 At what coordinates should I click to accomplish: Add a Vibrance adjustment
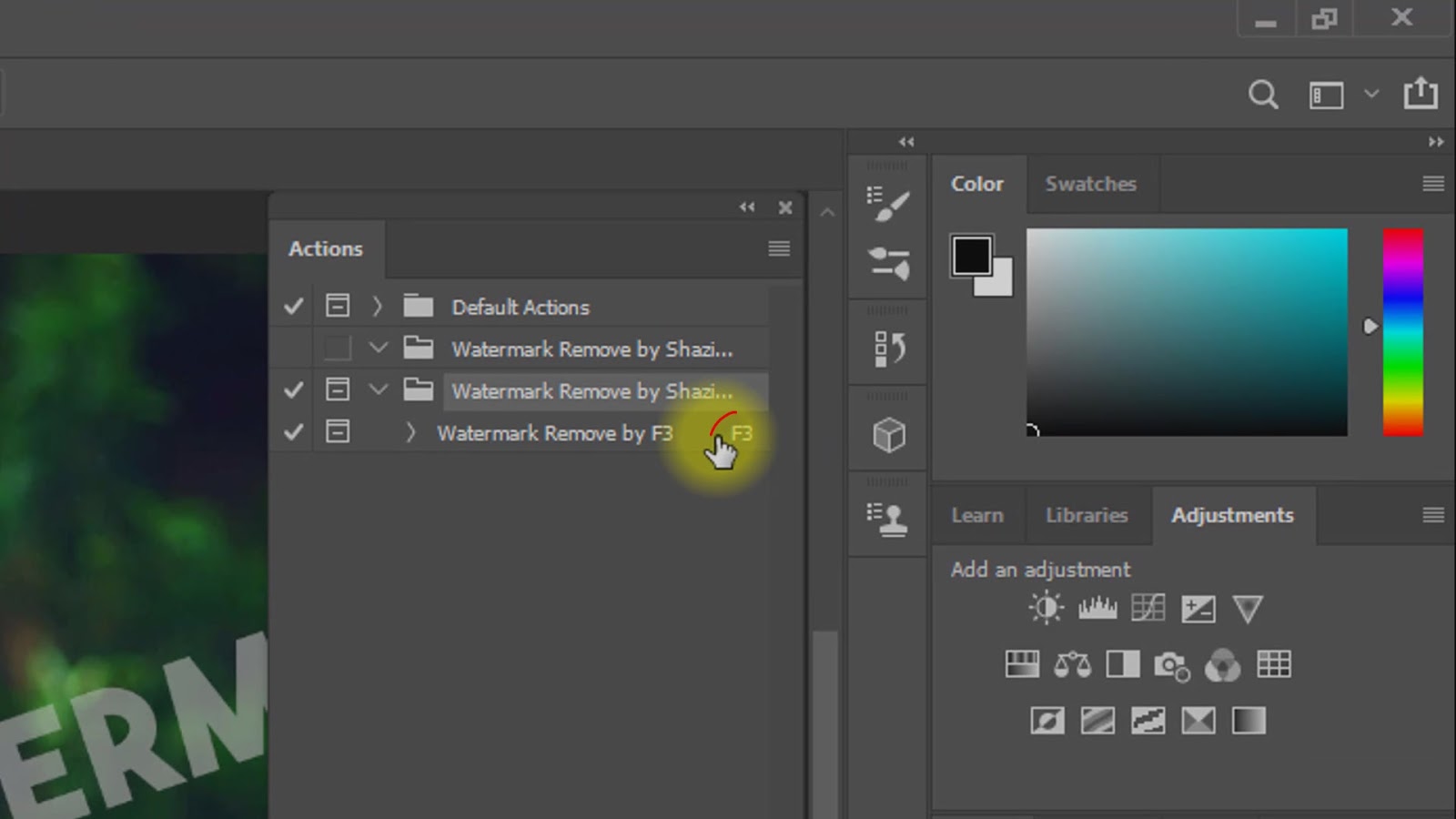tap(1248, 609)
